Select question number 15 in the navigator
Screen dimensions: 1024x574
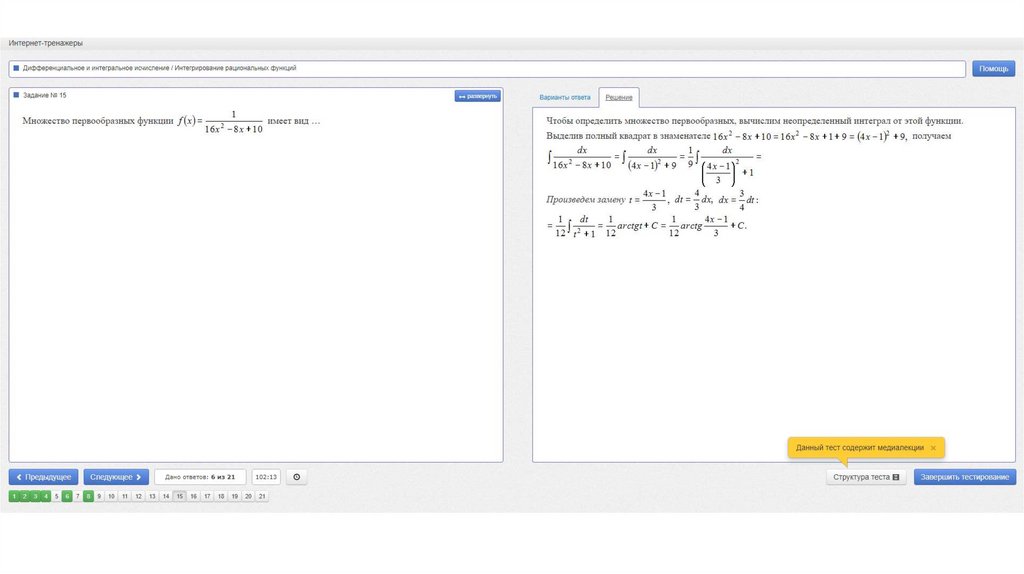pyautogui.click(x=179, y=496)
